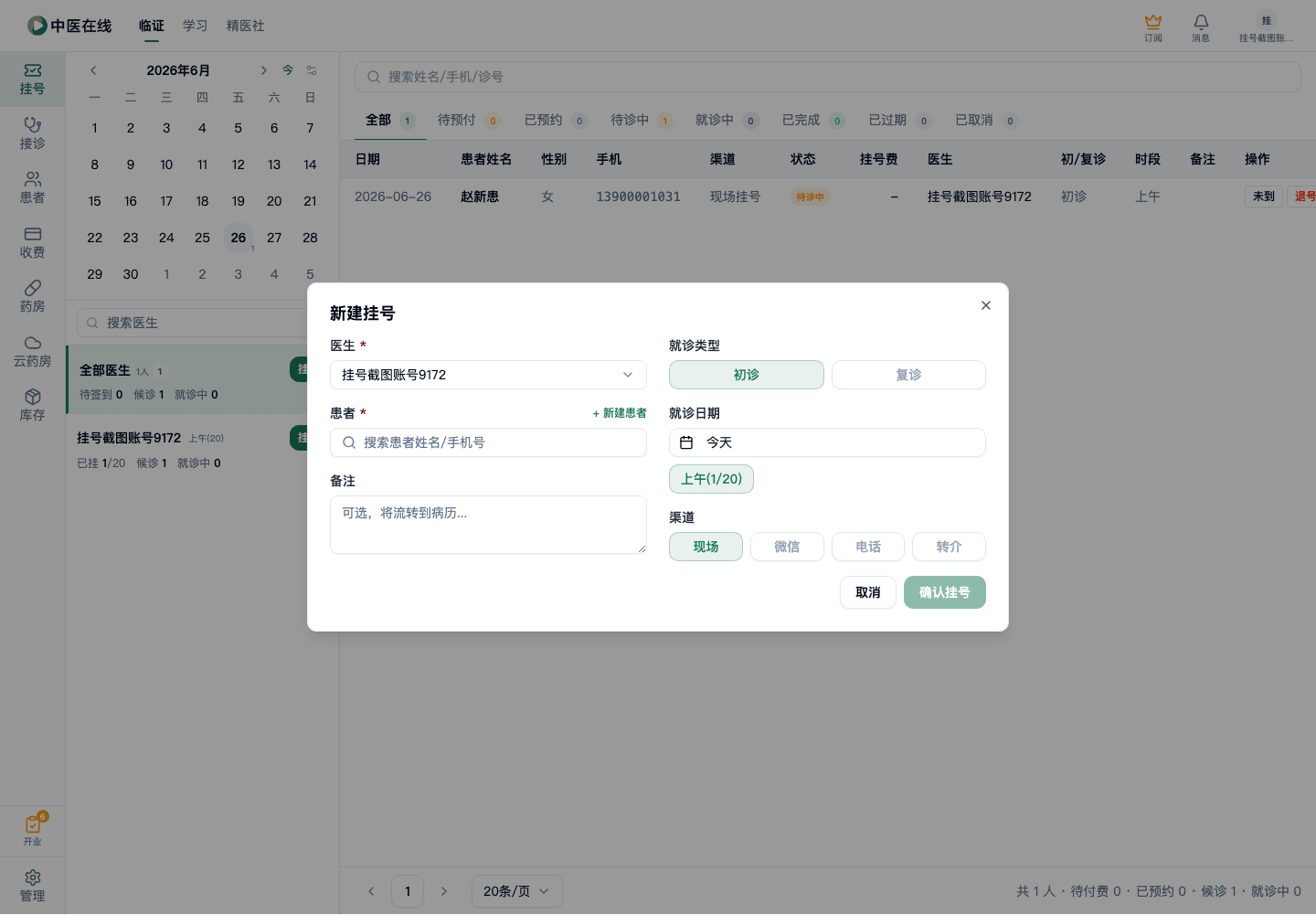The image size is (1316, 915).
Task: Switch to the 已完成 tab
Action: coord(812,121)
